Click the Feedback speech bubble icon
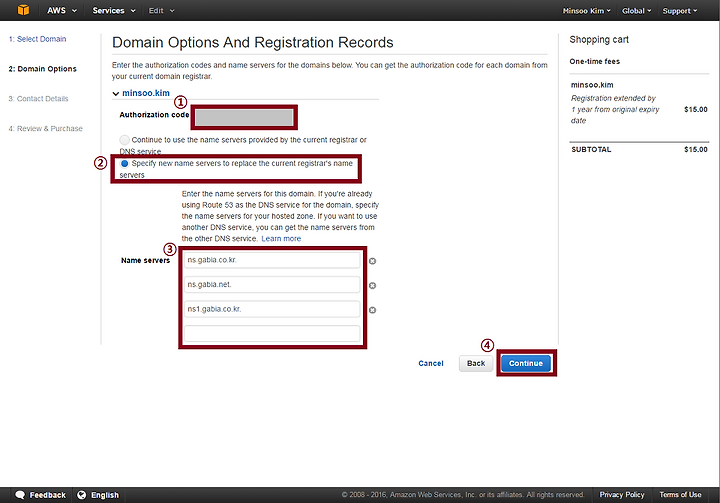 point(20,495)
